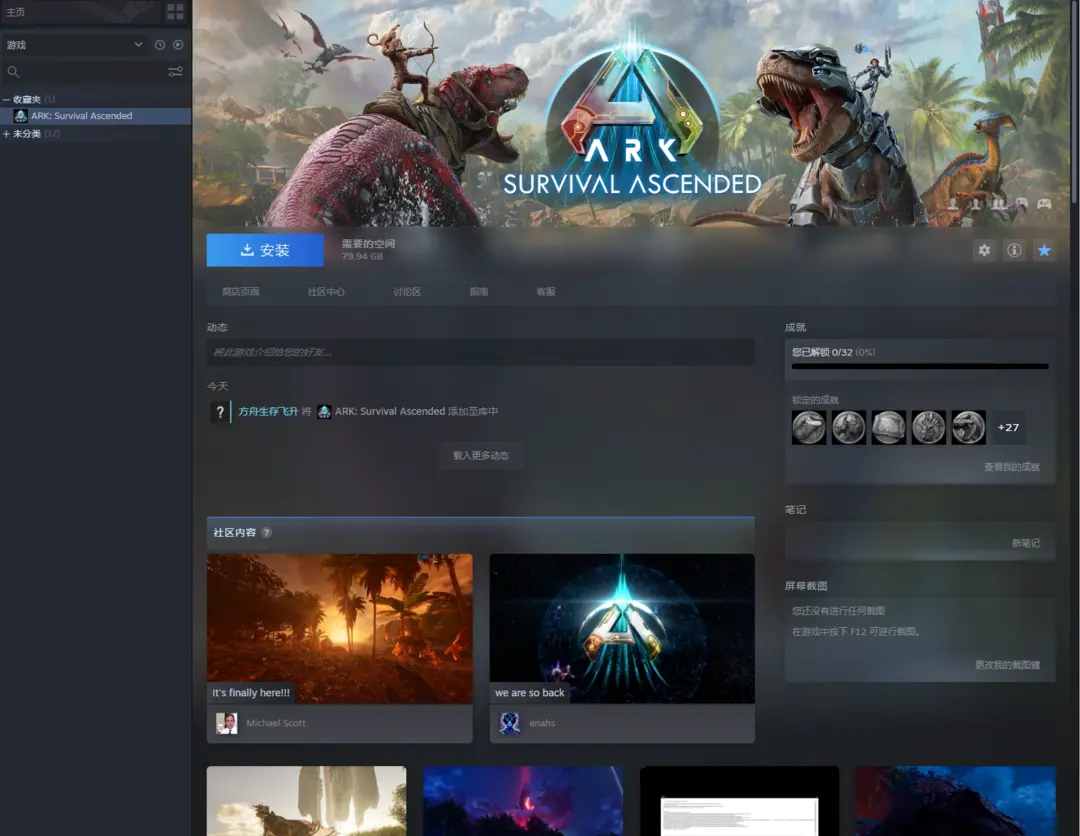Click help icon beside 社区内容
Viewport: 1080px width, 836px height.
tap(267, 532)
